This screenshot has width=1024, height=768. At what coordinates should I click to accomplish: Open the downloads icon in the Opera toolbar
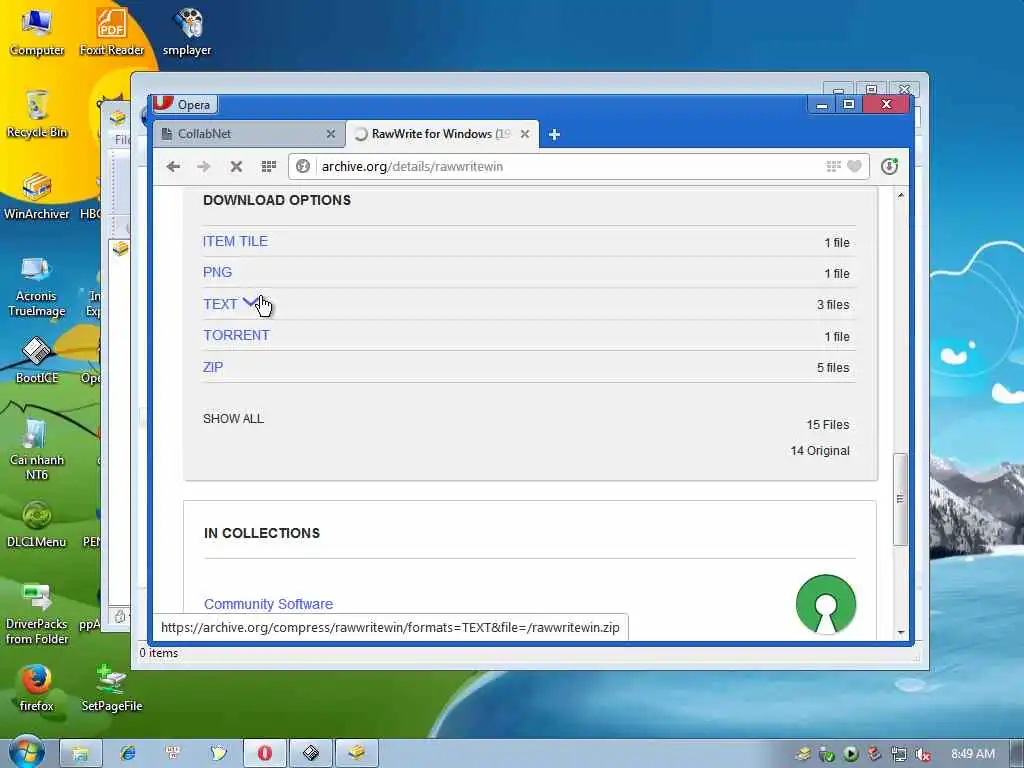[889, 167]
